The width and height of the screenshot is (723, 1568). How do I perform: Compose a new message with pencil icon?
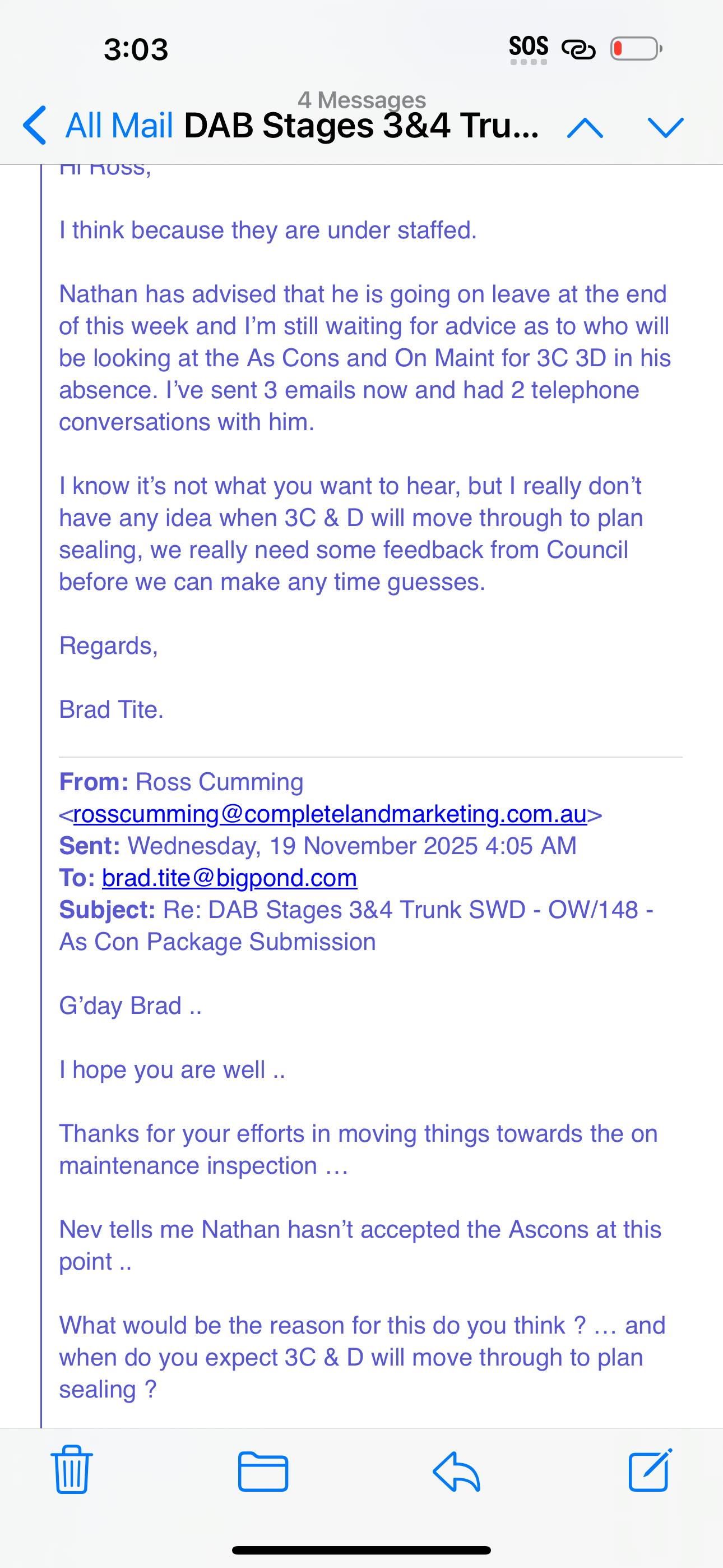[650, 1470]
